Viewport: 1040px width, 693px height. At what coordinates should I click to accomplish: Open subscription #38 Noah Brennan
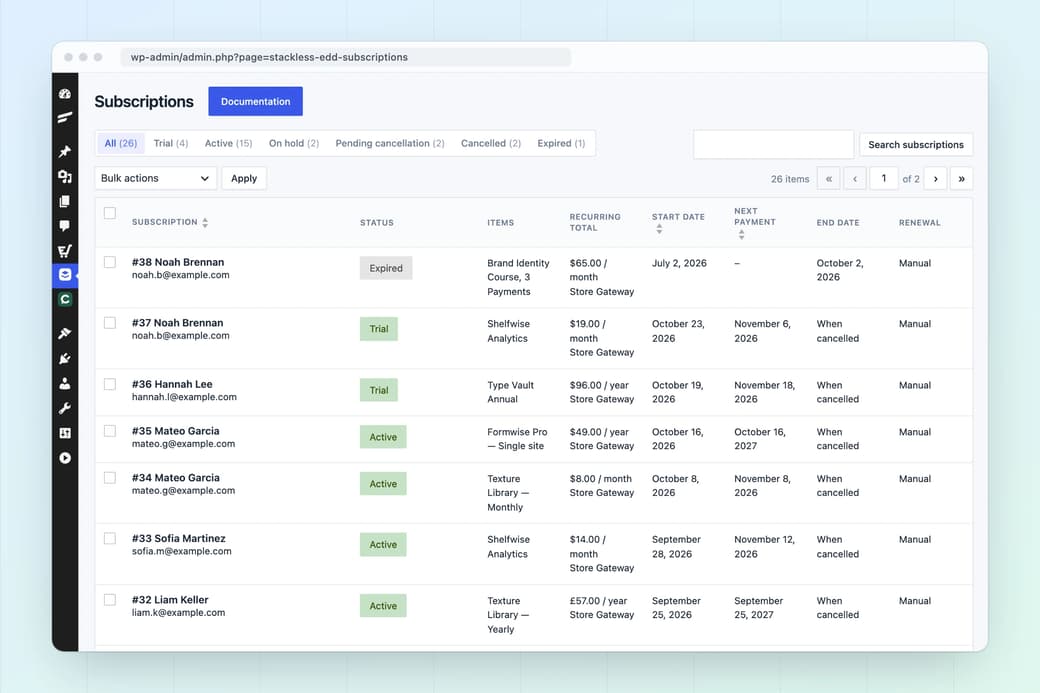[x=178, y=262]
